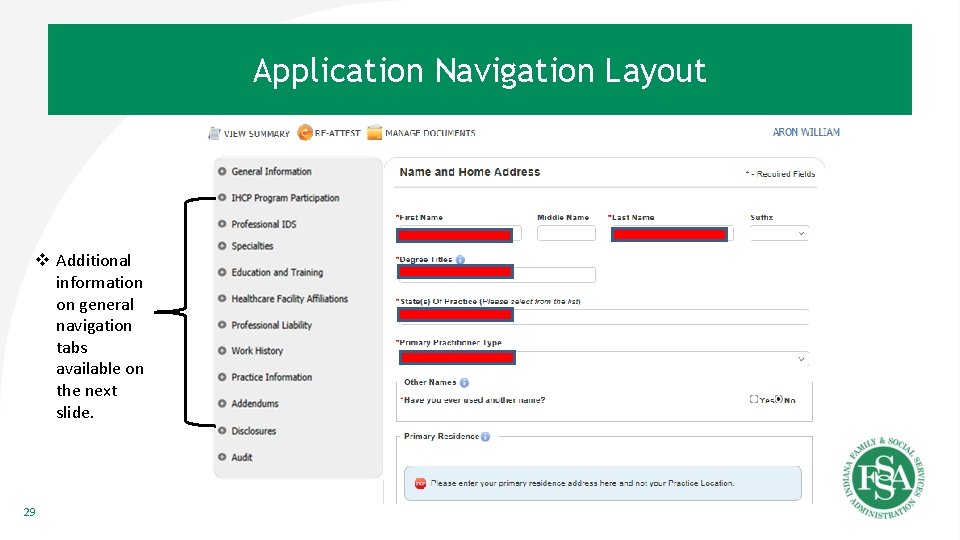Open the General Information tab
Image resolution: width=960 pixels, height=540 pixels.
click(271, 171)
